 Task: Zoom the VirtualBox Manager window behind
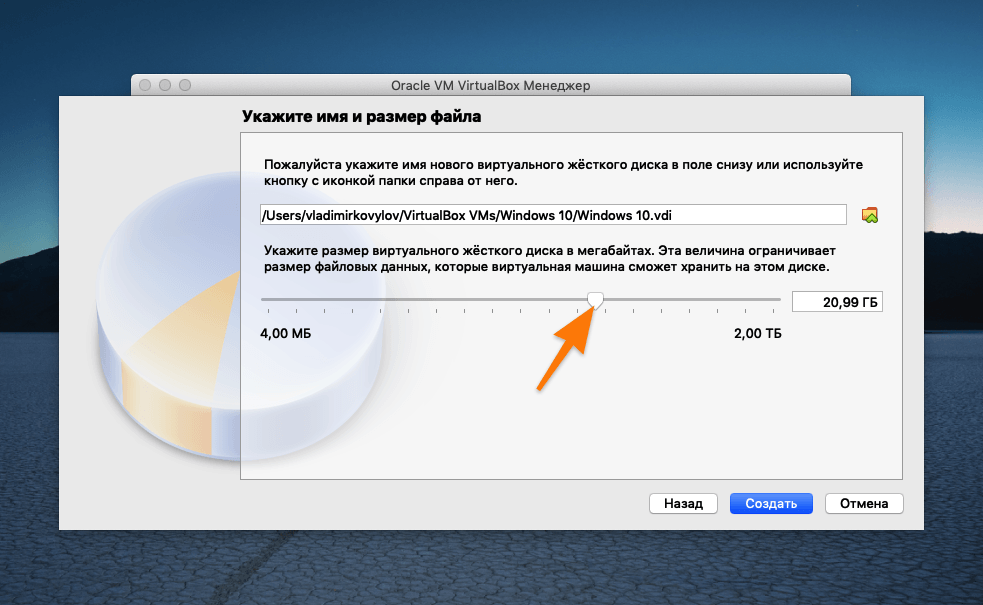coord(185,85)
